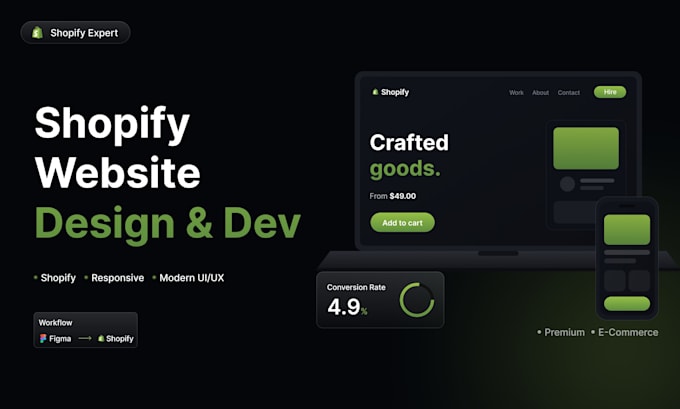Click the Shopify bag icon in Workflow
680x409 pixels.
101,338
